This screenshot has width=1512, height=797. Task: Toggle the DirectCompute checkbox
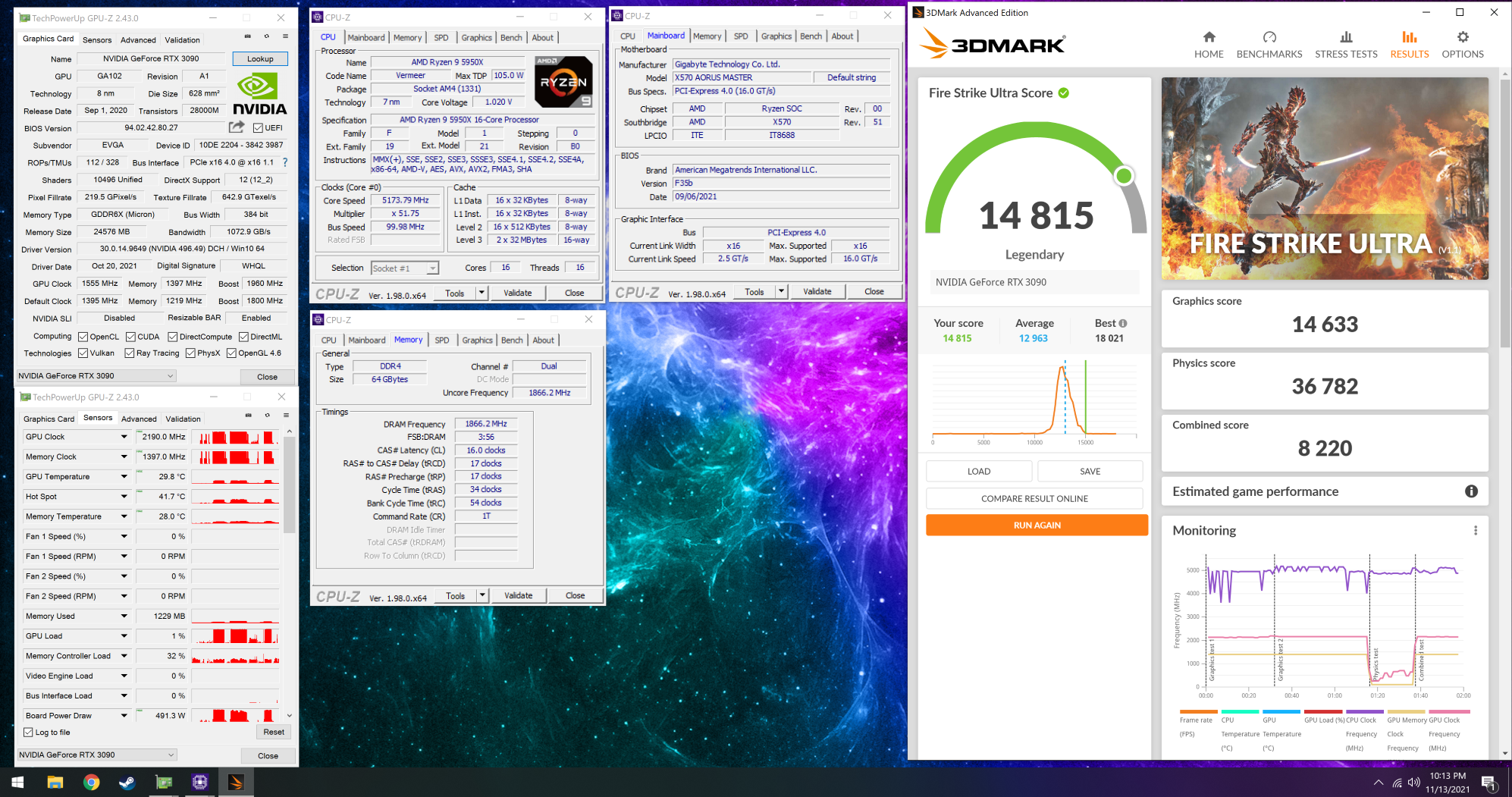[x=172, y=337]
